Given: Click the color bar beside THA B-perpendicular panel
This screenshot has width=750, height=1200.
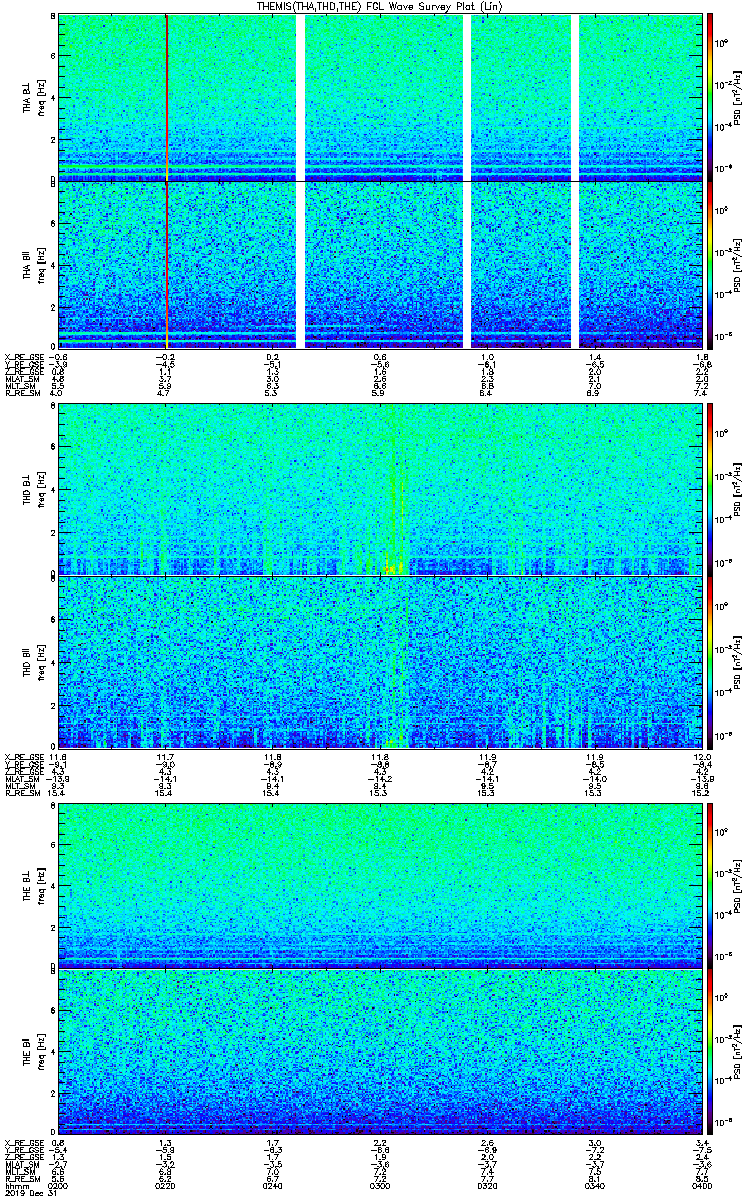Looking at the screenshot, I should pos(710,97).
